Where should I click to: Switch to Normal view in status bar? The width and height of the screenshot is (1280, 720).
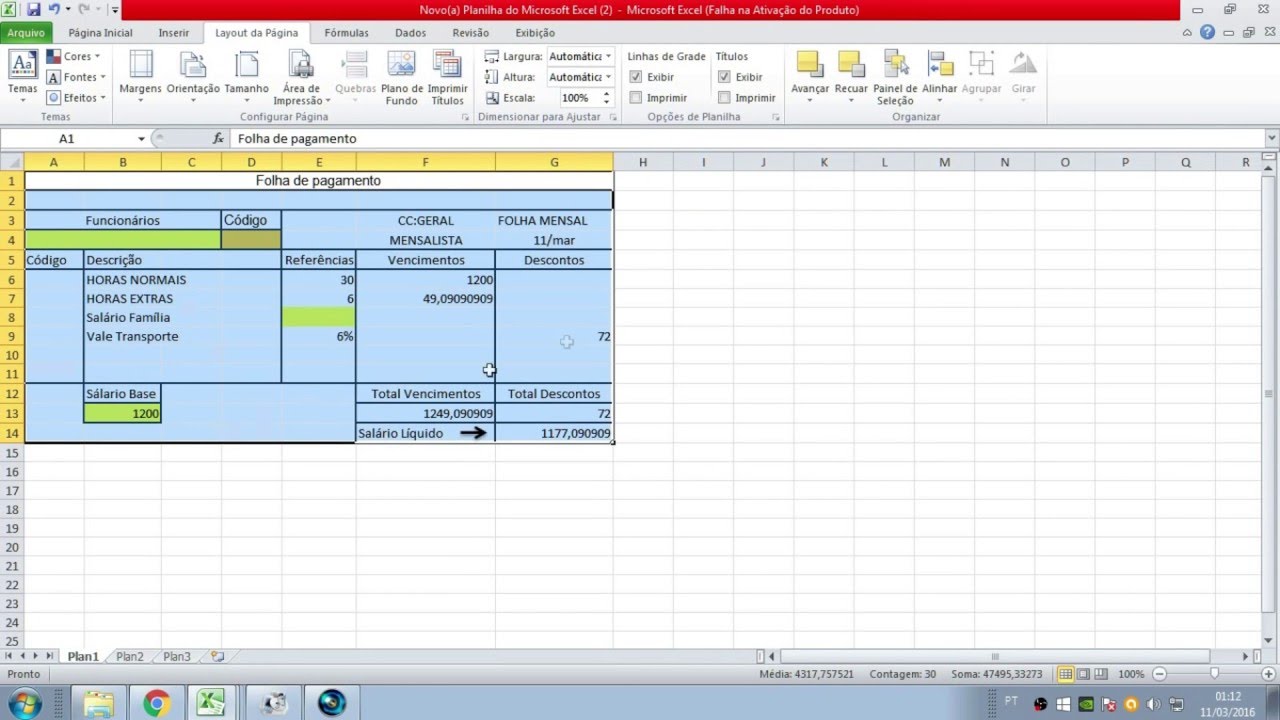1066,674
